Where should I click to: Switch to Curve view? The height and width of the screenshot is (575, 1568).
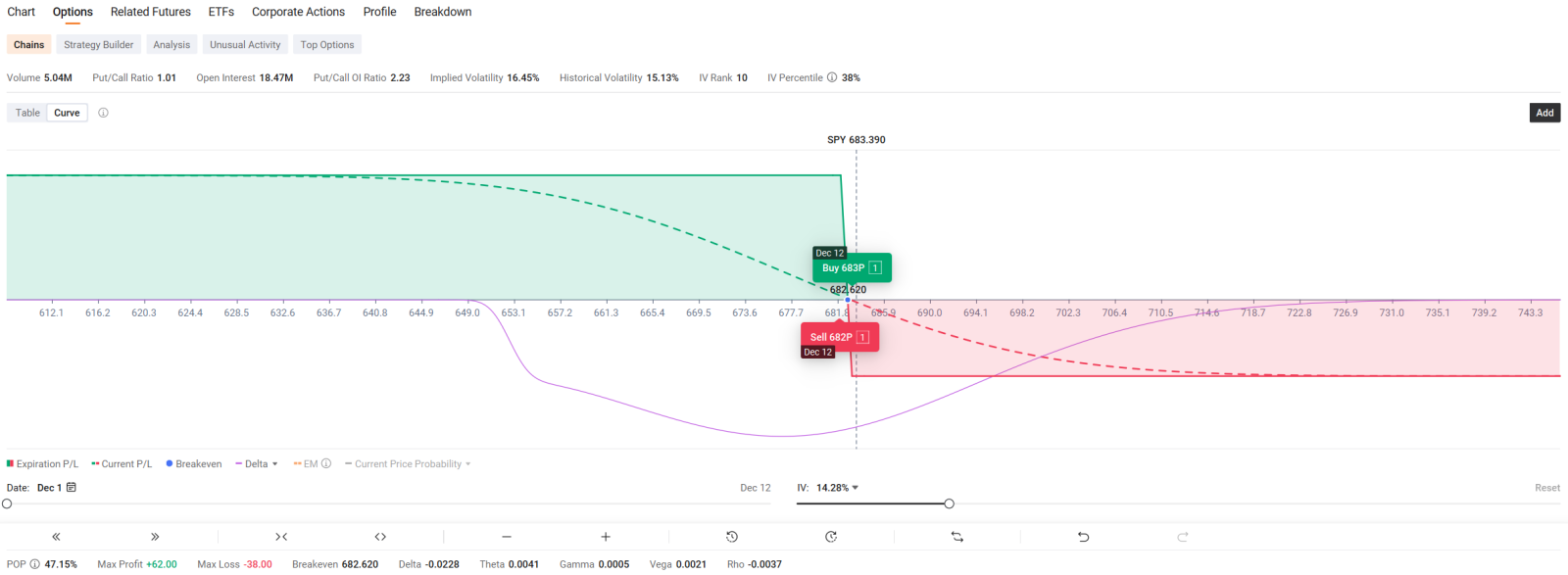click(67, 113)
